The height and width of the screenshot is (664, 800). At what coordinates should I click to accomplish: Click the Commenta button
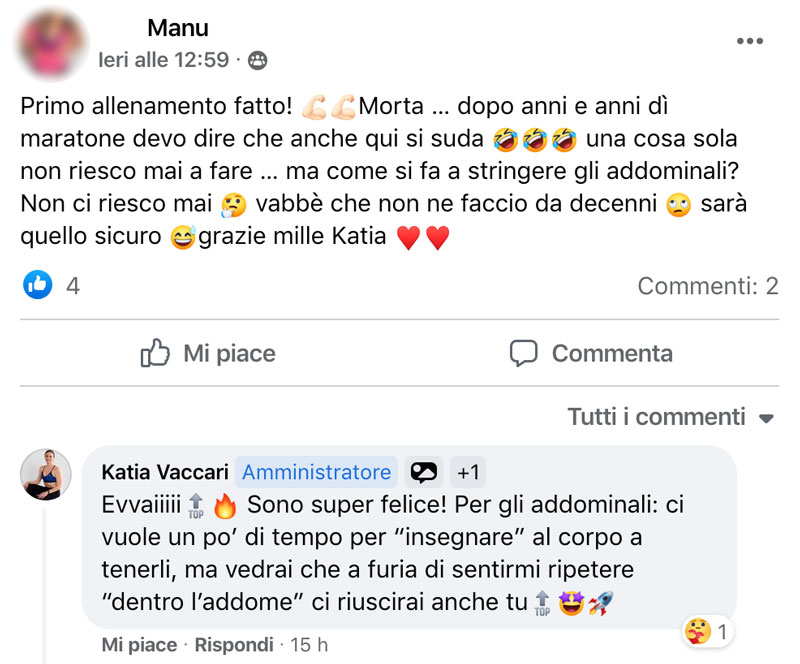coord(591,353)
